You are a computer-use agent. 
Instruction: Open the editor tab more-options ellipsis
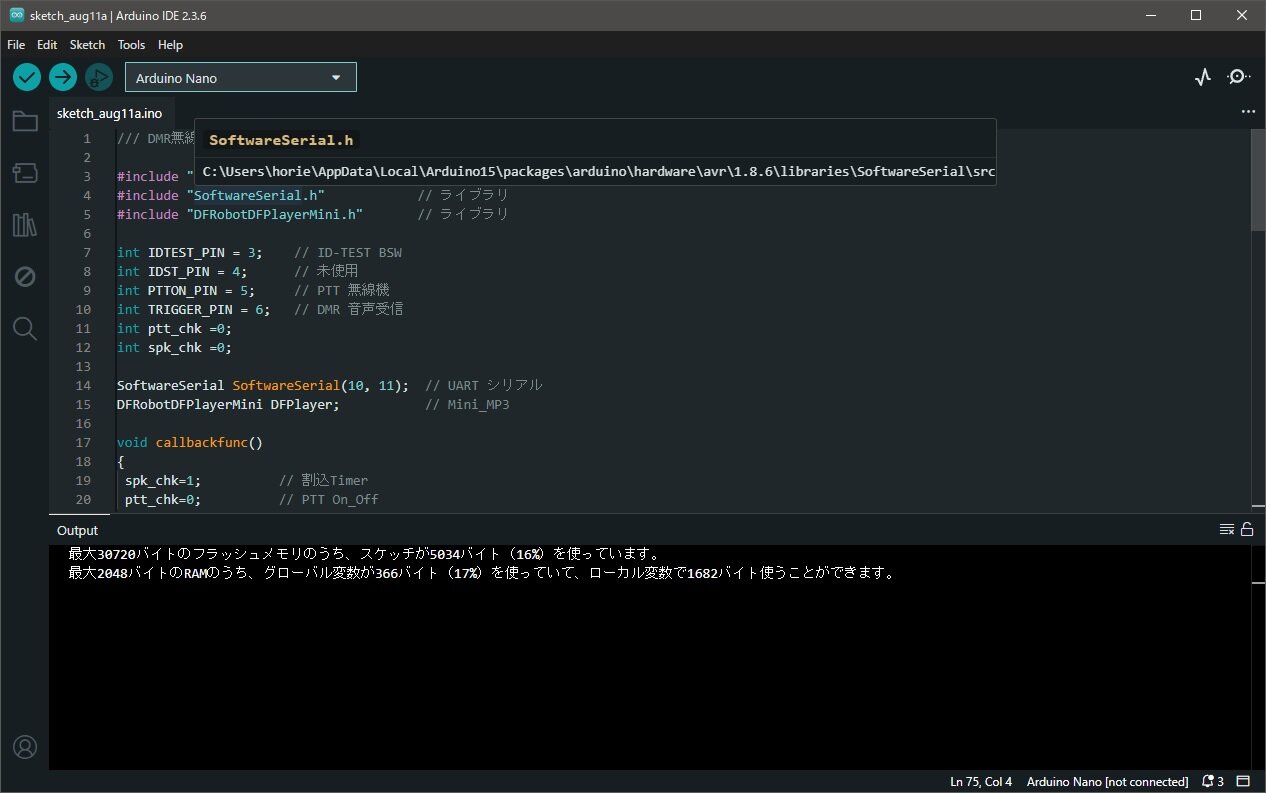click(x=1247, y=113)
